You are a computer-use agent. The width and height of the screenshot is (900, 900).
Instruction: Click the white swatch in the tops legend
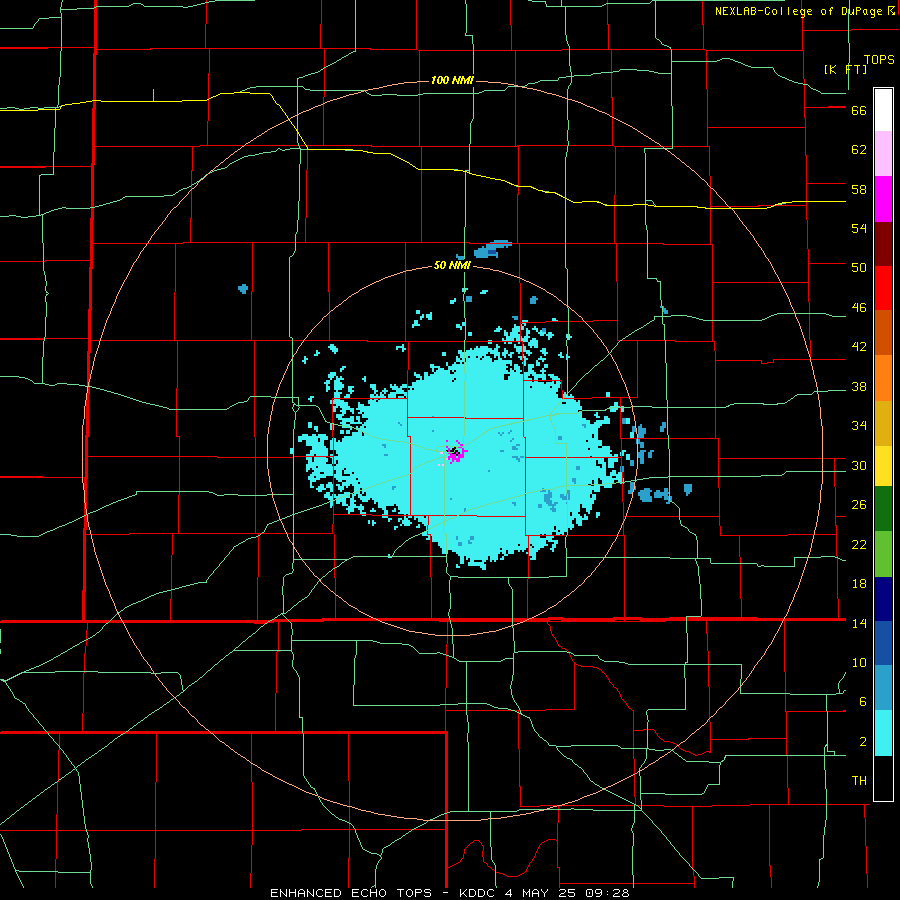coord(883,110)
